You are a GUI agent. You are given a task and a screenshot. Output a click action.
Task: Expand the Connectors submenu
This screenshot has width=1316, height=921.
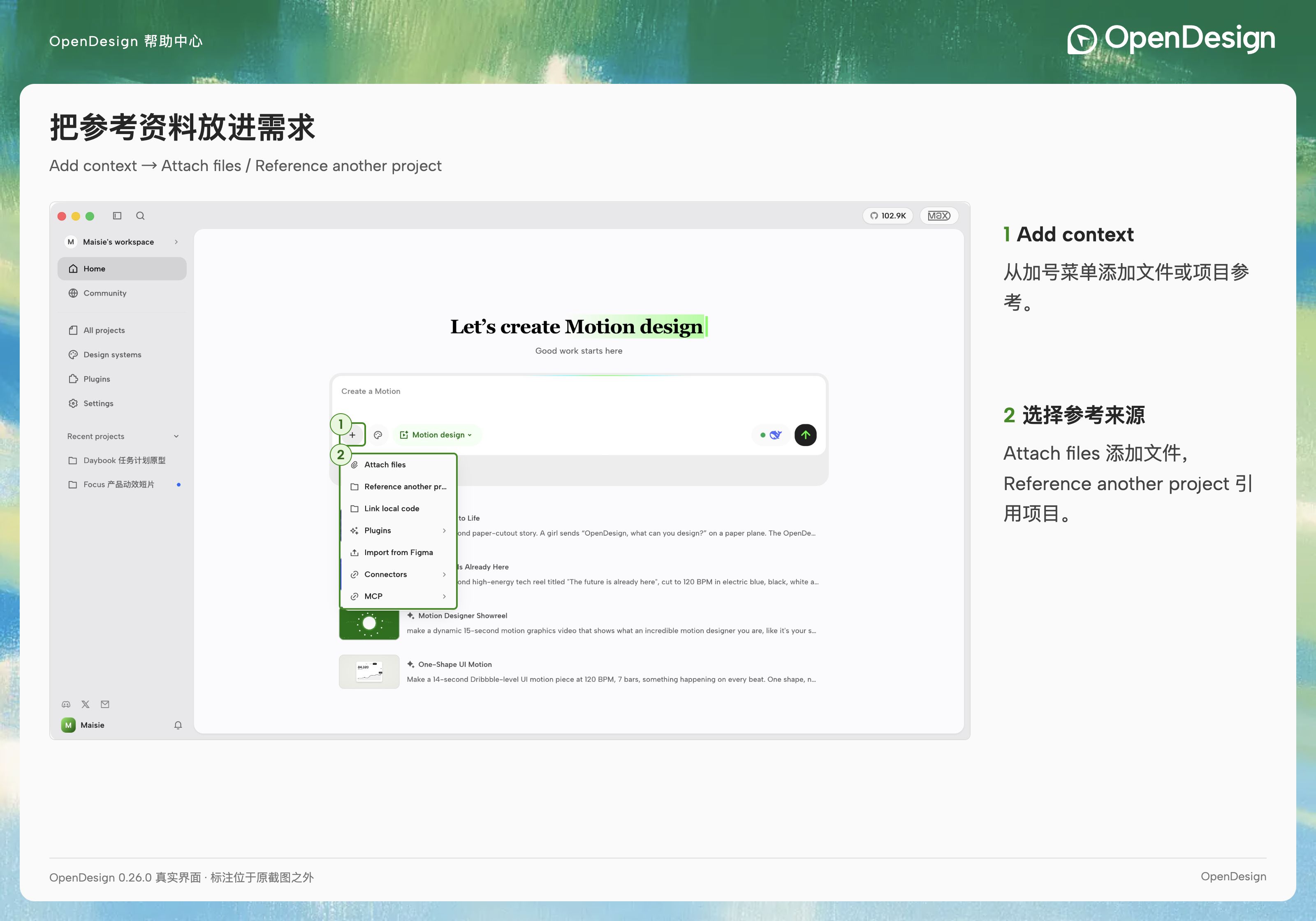coord(399,574)
